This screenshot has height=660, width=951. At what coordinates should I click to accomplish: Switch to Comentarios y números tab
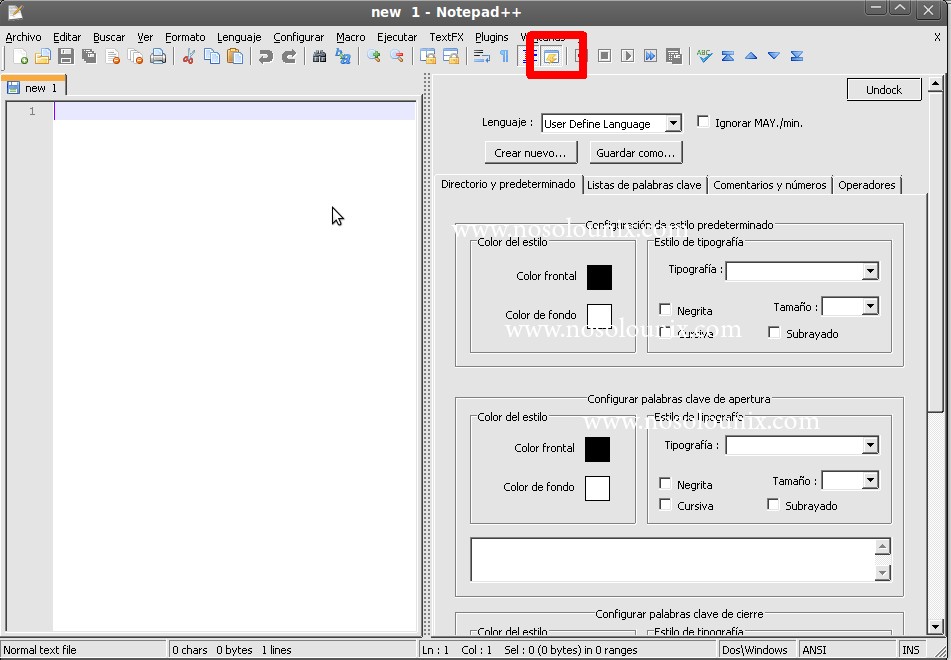coord(770,185)
